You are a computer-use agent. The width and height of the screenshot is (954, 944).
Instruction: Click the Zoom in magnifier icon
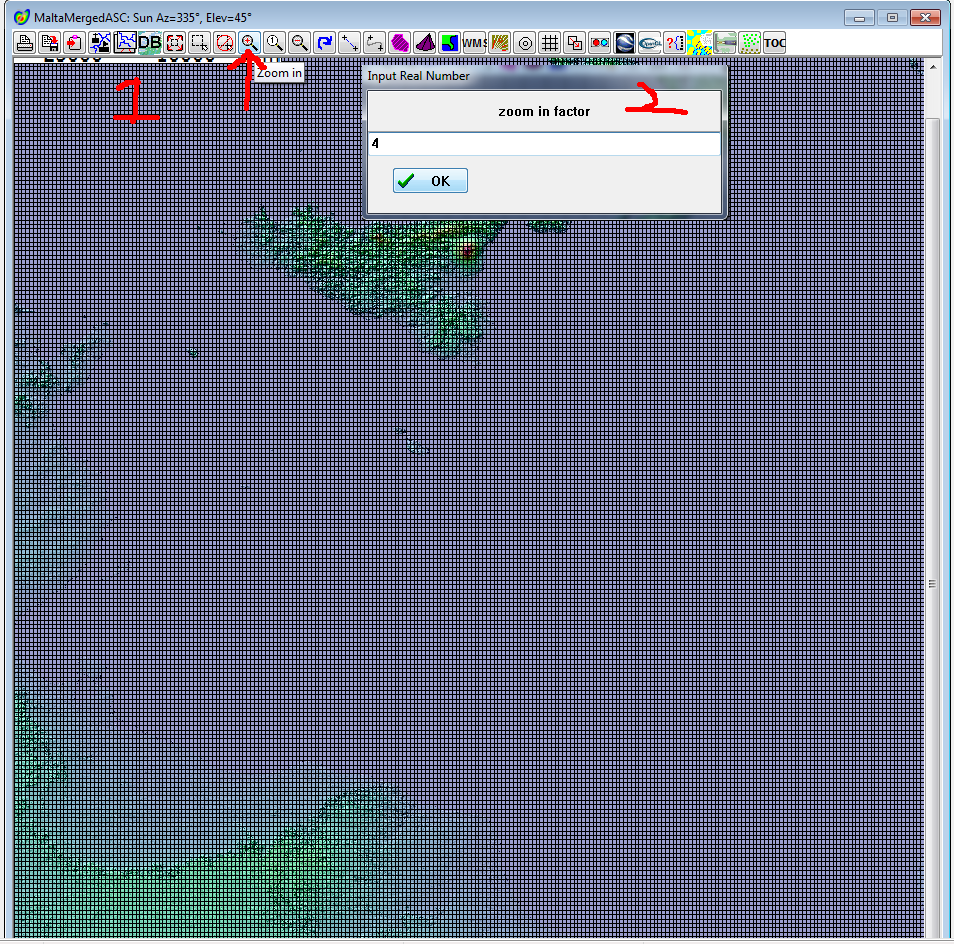tap(249, 43)
